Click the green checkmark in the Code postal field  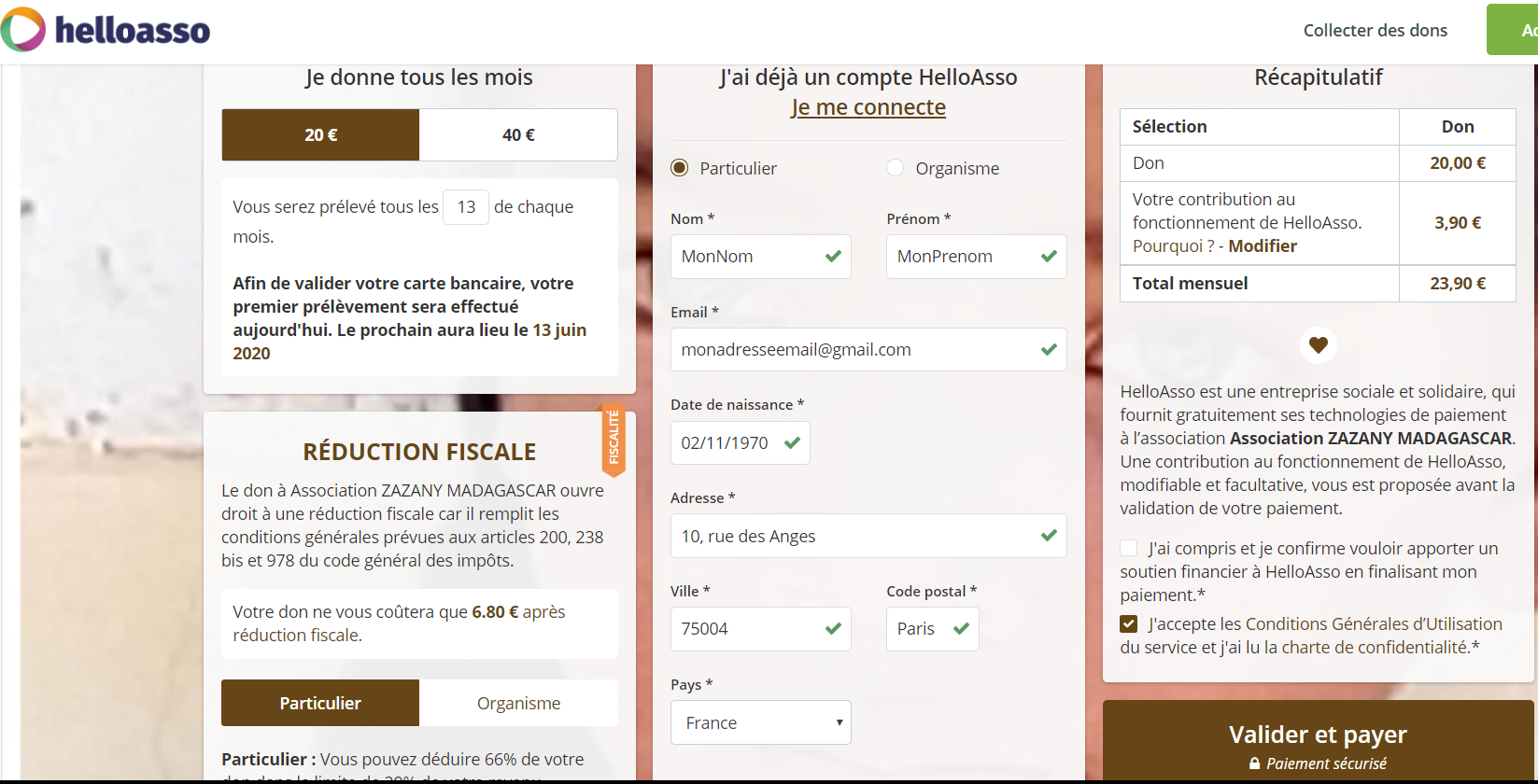[x=961, y=629]
